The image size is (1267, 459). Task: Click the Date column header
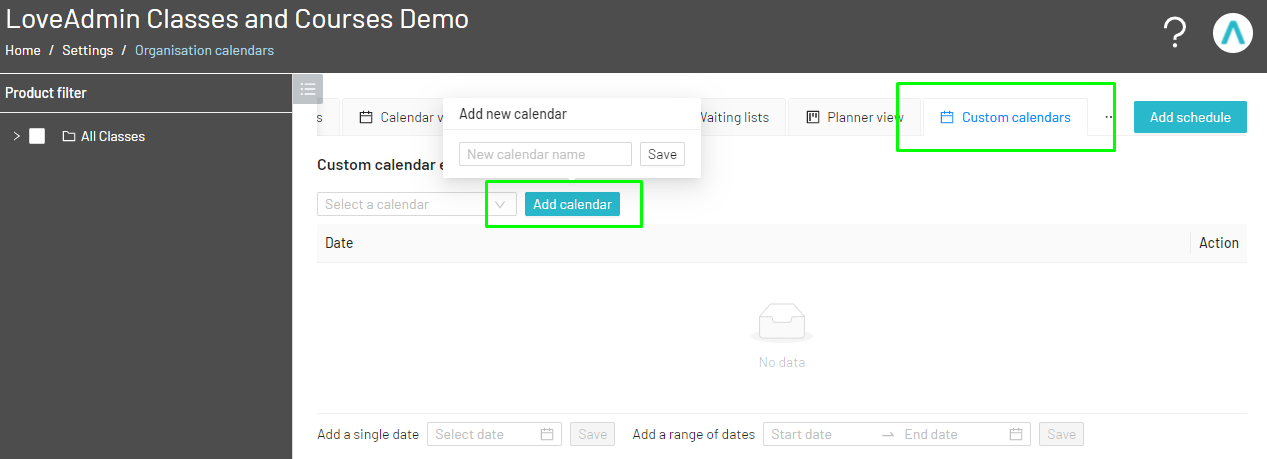tap(339, 243)
